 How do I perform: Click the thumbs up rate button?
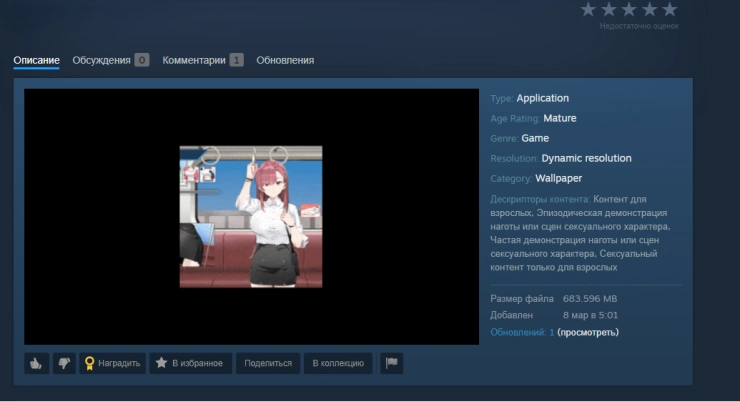coord(36,363)
